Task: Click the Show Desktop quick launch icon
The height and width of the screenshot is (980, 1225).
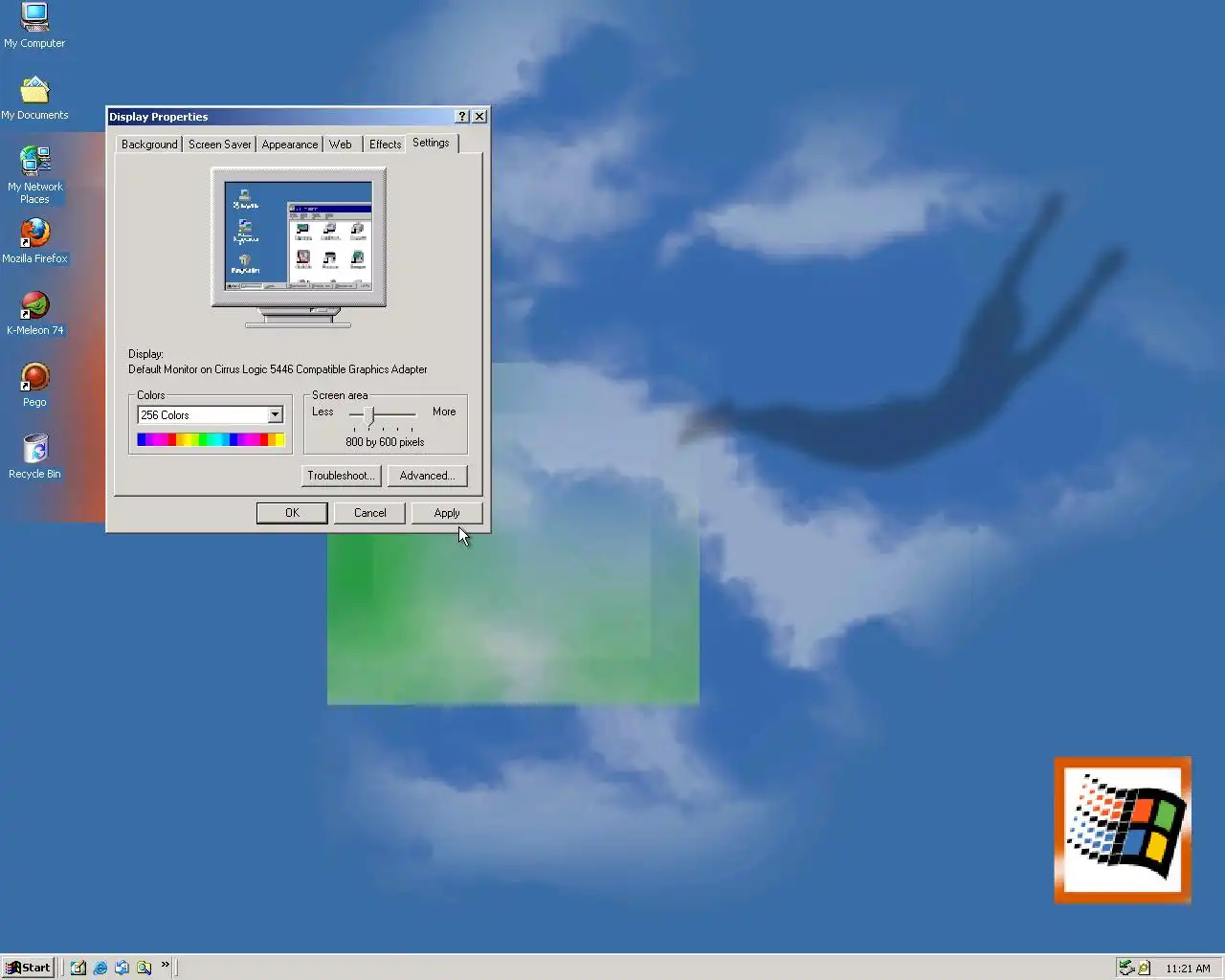Action: 78,968
